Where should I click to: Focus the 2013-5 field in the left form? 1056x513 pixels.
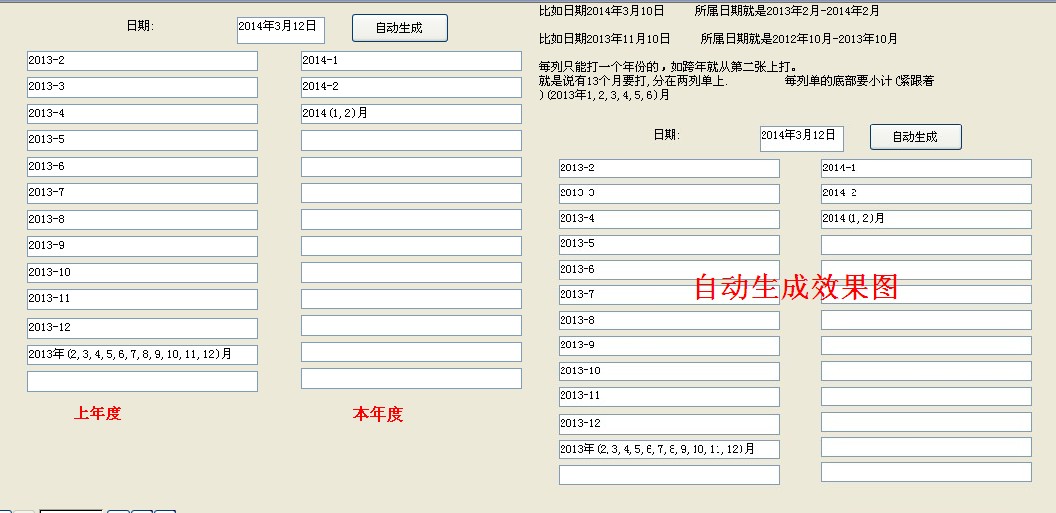pyautogui.click(x=142, y=140)
